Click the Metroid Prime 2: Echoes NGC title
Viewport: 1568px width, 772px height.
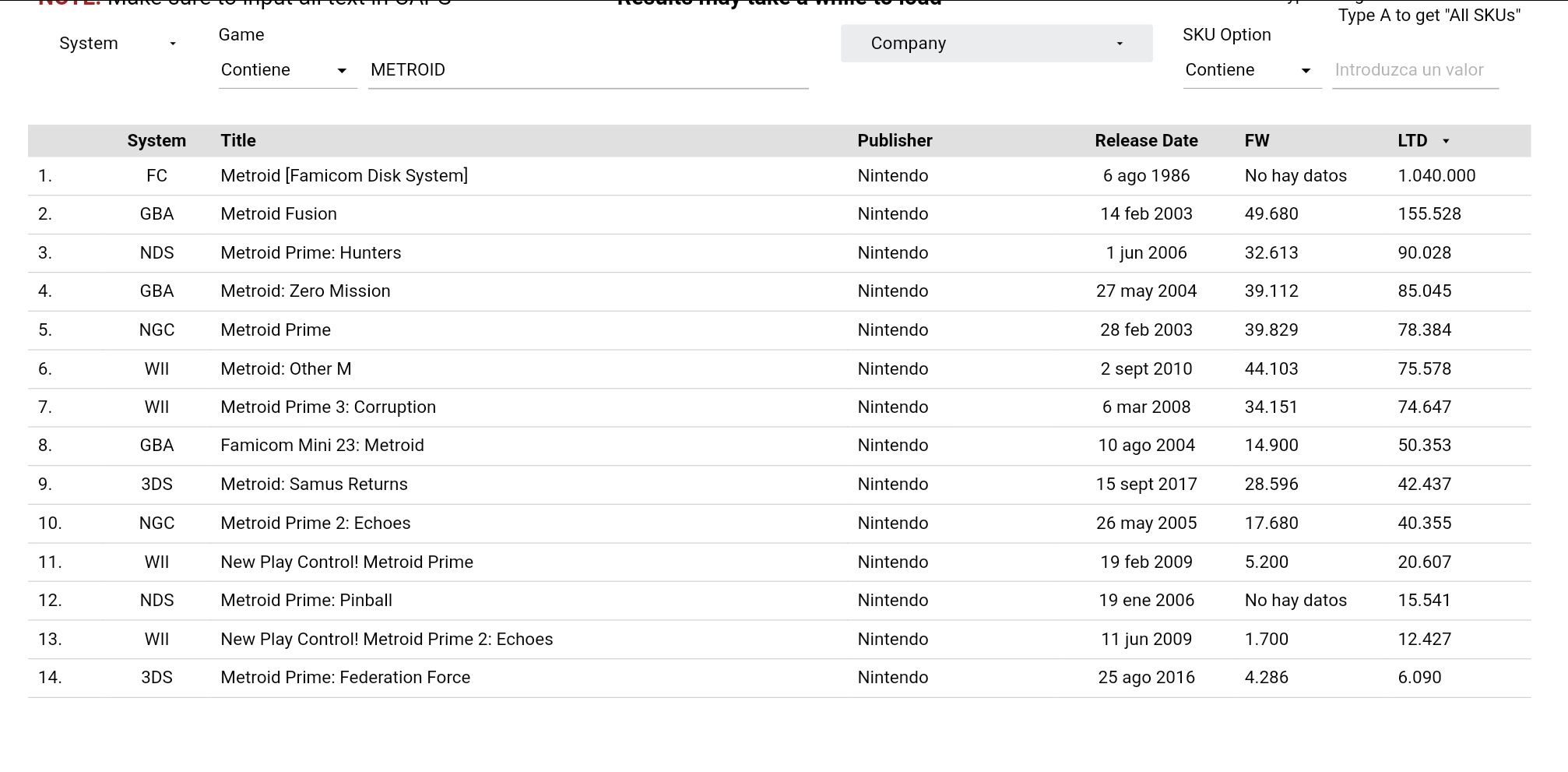pyautogui.click(x=315, y=523)
